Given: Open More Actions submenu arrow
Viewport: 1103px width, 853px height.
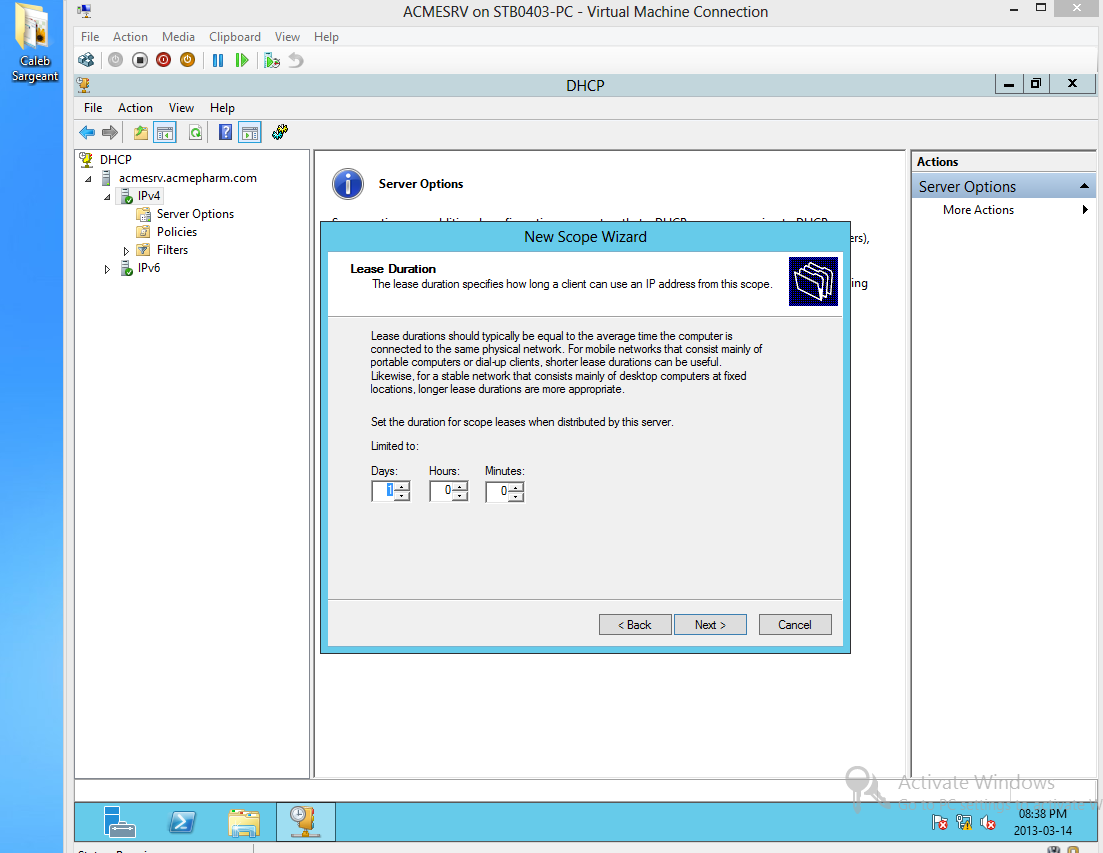Looking at the screenshot, I should point(1085,210).
